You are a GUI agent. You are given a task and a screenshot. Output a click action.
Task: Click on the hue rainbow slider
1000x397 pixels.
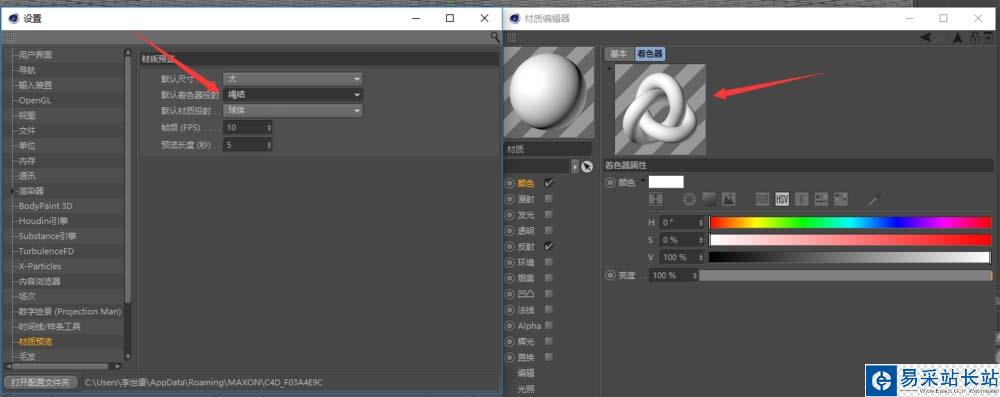point(850,223)
